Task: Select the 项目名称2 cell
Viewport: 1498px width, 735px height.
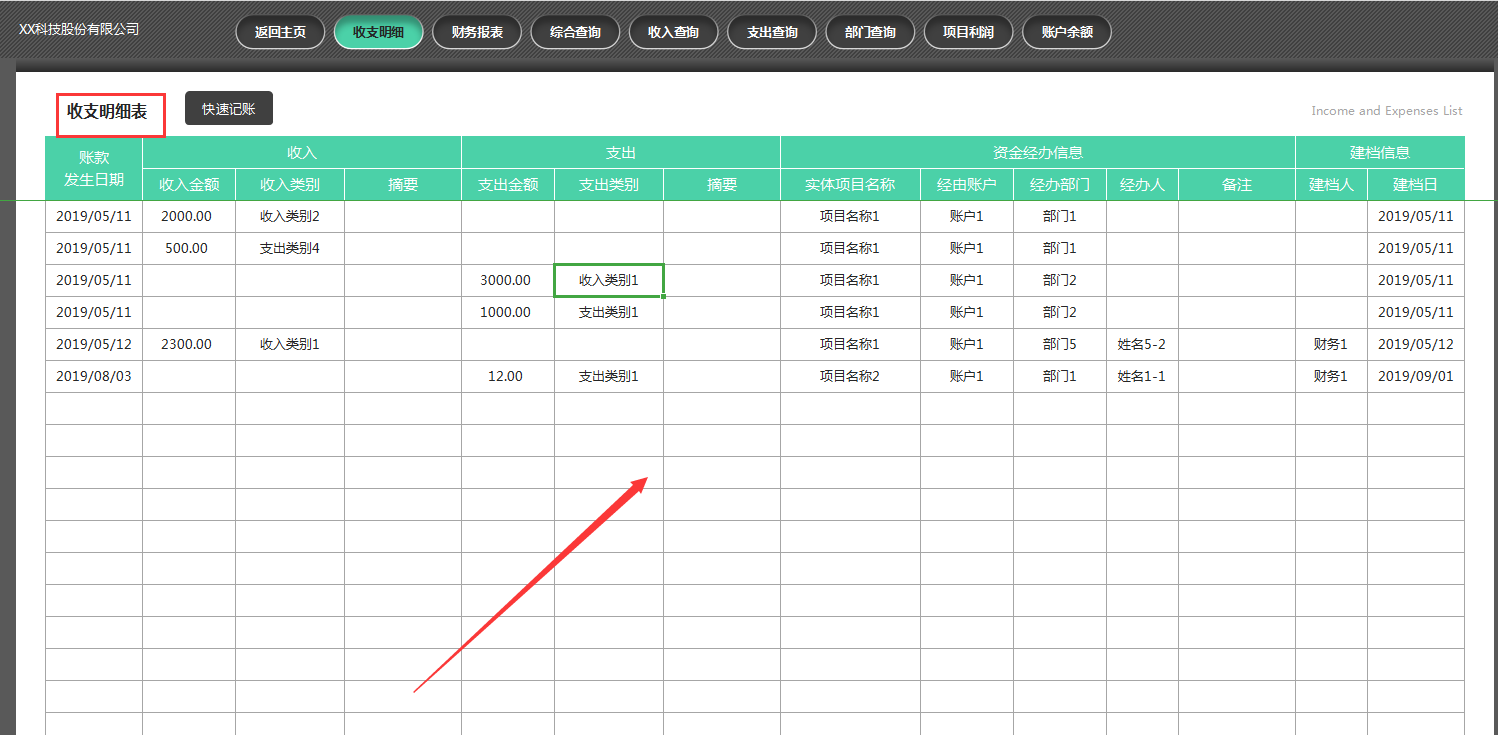Action: pyautogui.click(x=851, y=376)
